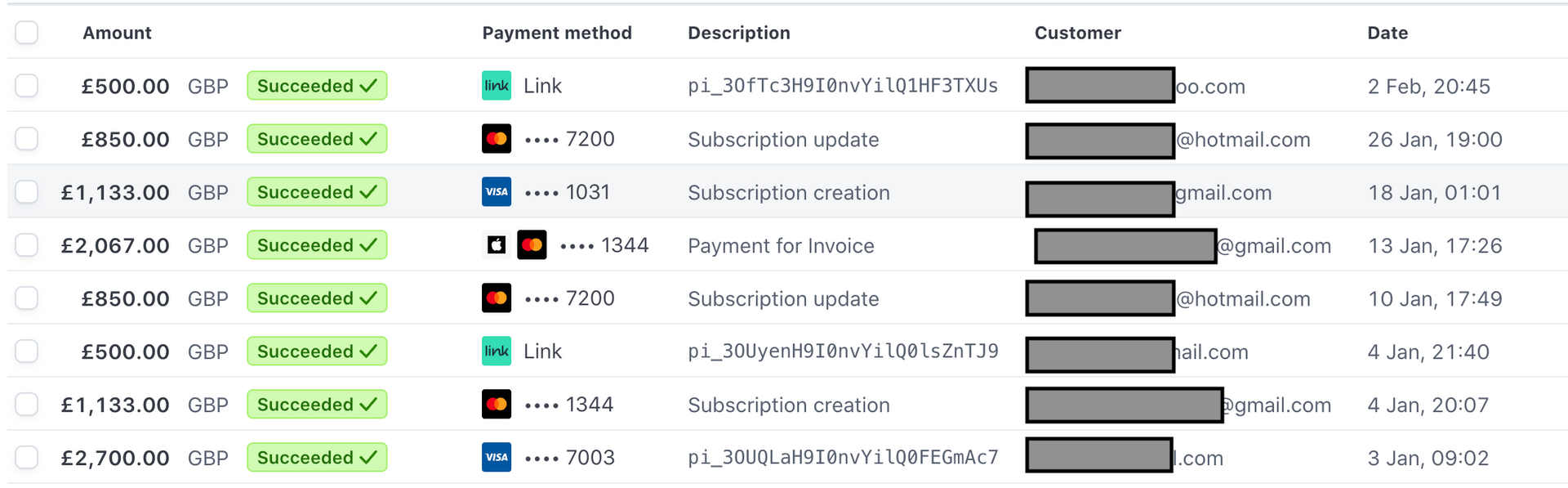Click the Amount column header
Screen dimensions: 1568x488
(117, 33)
